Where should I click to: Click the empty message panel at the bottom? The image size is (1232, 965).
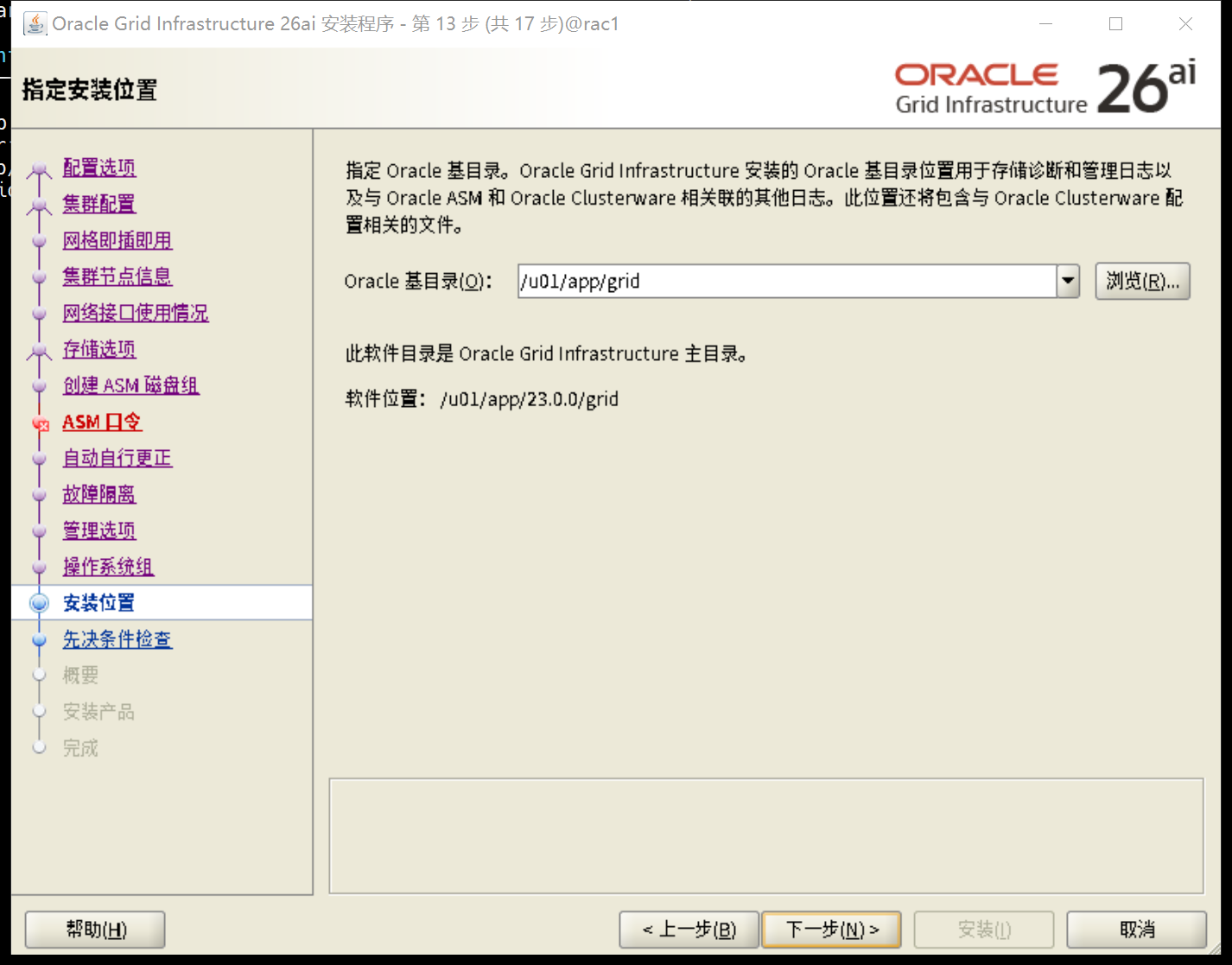point(766,836)
